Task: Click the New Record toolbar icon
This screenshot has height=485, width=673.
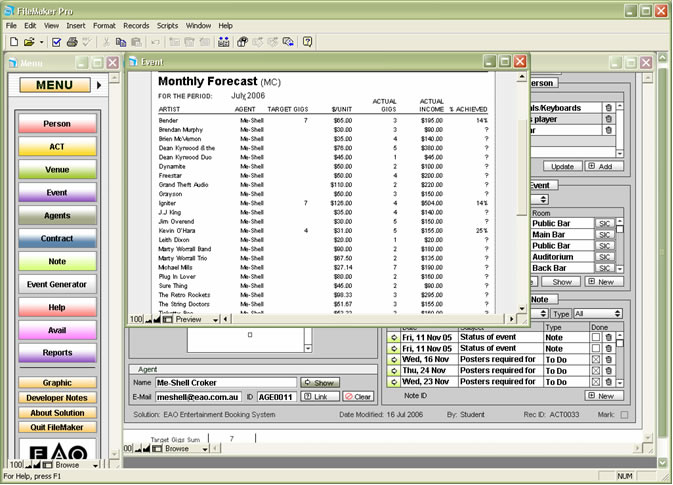Action: click(174, 42)
